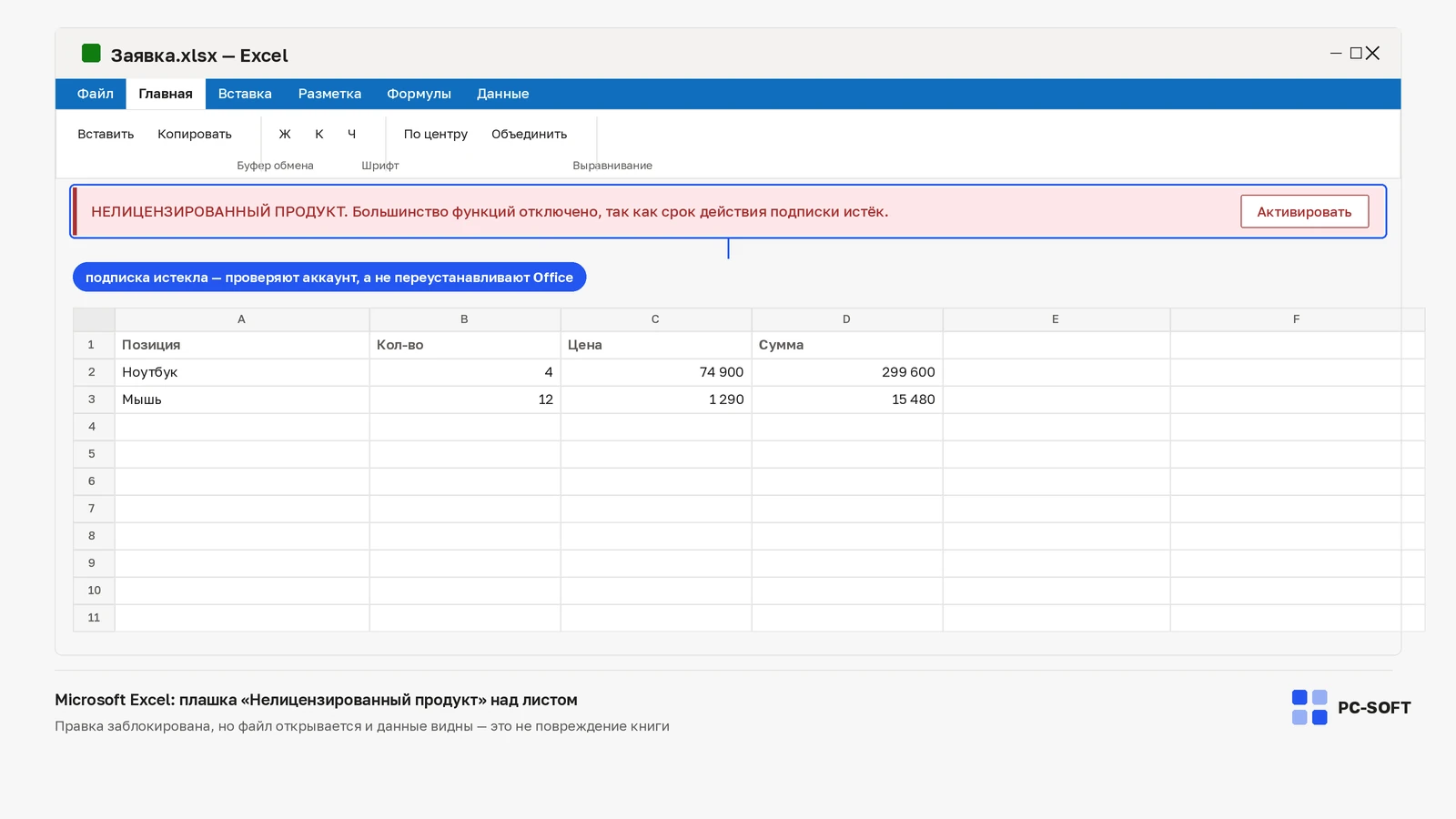The height and width of the screenshot is (819, 1456).
Task: Toggle bold with the Ж button
Action: point(285,134)
